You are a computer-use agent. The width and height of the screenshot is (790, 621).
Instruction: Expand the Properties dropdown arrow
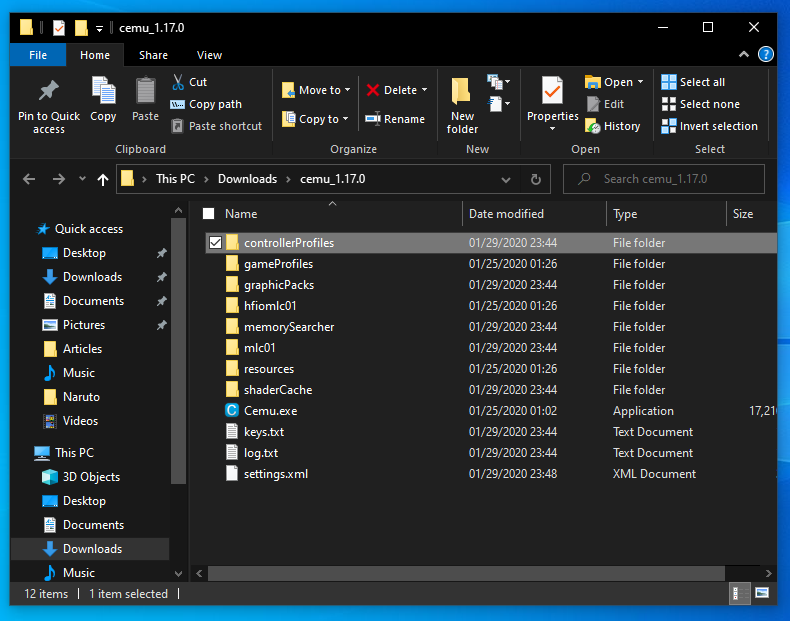pyautogui.click(x=552, y=128)
